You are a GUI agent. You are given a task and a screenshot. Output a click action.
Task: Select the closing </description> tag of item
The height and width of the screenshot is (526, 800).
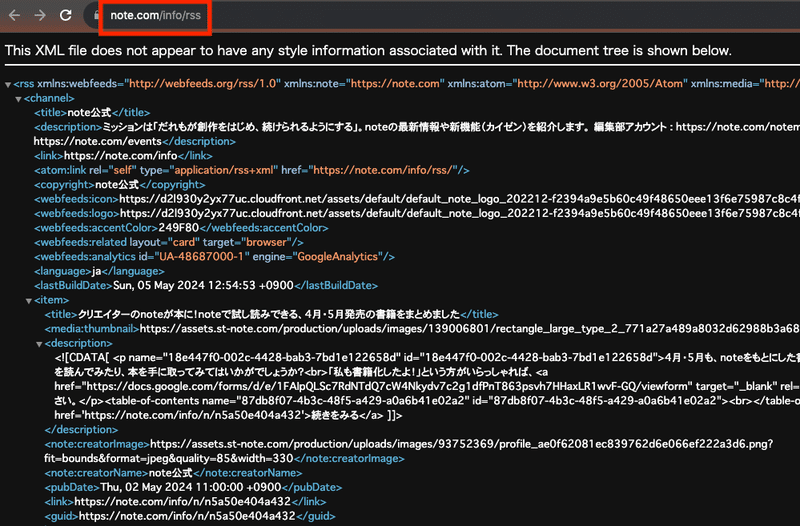point(81,430)
